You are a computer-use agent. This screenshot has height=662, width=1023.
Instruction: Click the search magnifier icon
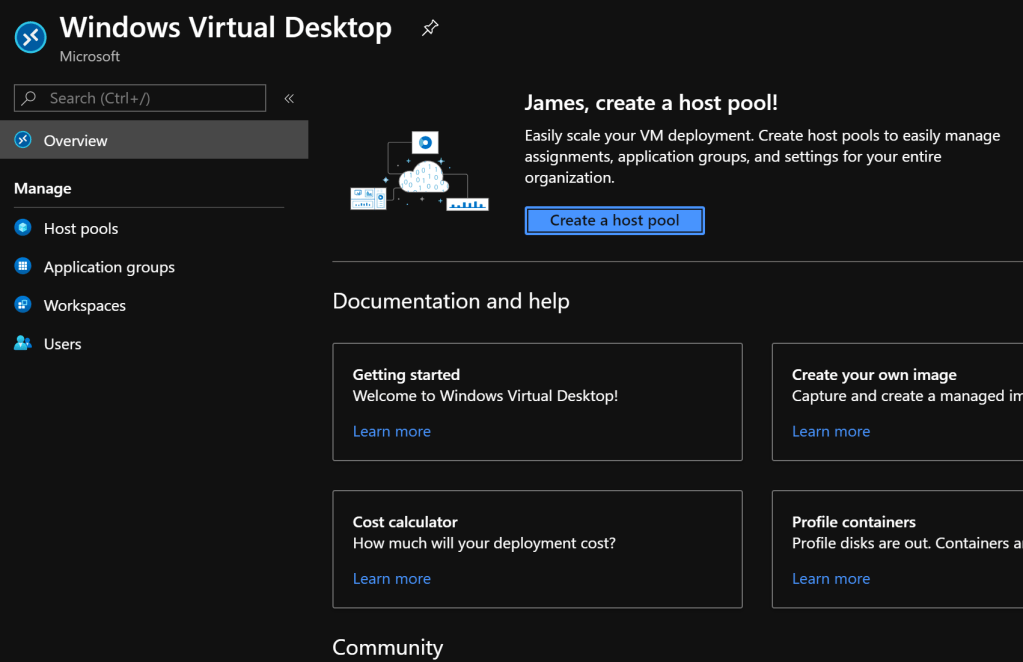[x=30, y=98]
